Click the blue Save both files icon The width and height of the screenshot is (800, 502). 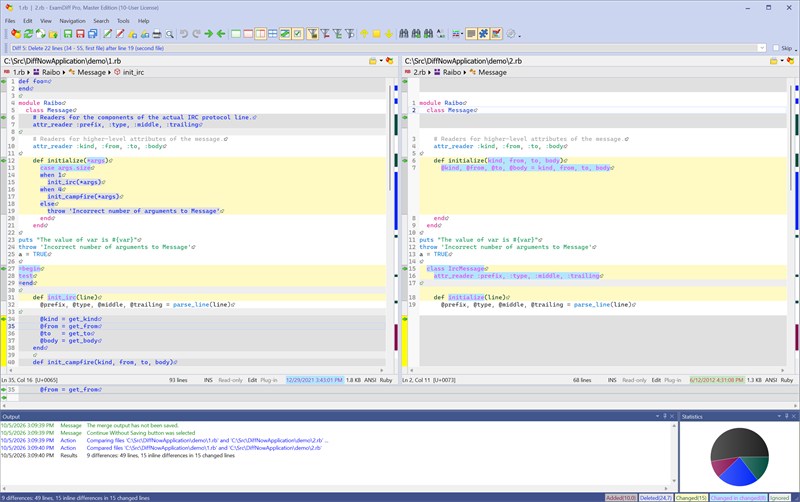pos(92,34)
